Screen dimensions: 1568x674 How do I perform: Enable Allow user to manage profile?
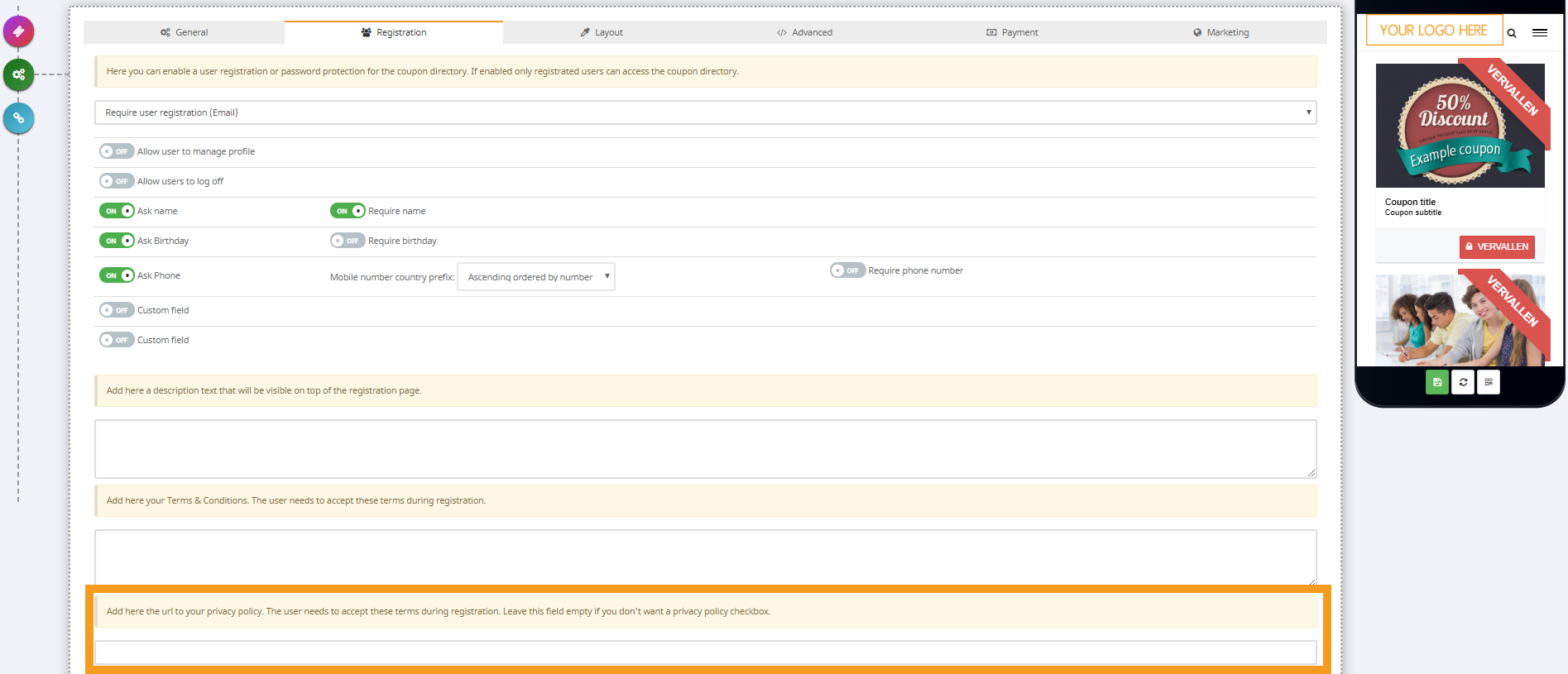pos(116,151)
